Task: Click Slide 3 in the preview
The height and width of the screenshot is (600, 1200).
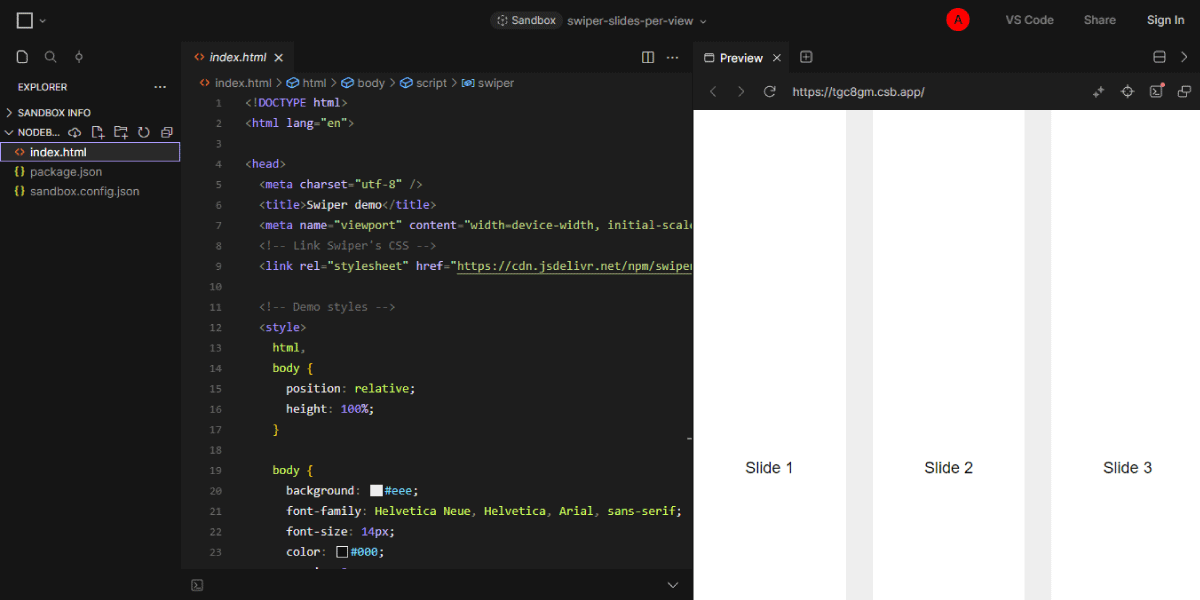Action: [1127, 468]
